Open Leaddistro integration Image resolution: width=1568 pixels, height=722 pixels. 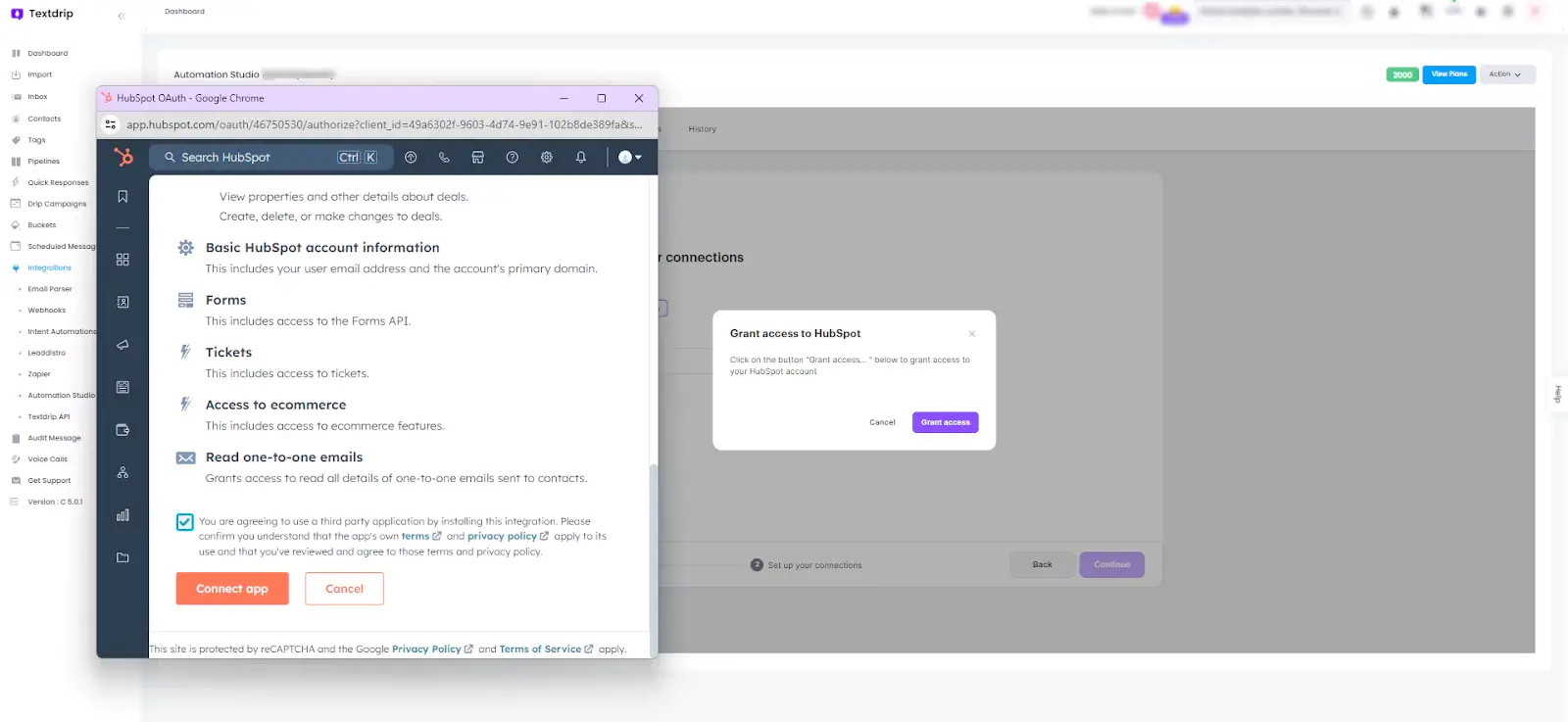click(x=46, y=353)
